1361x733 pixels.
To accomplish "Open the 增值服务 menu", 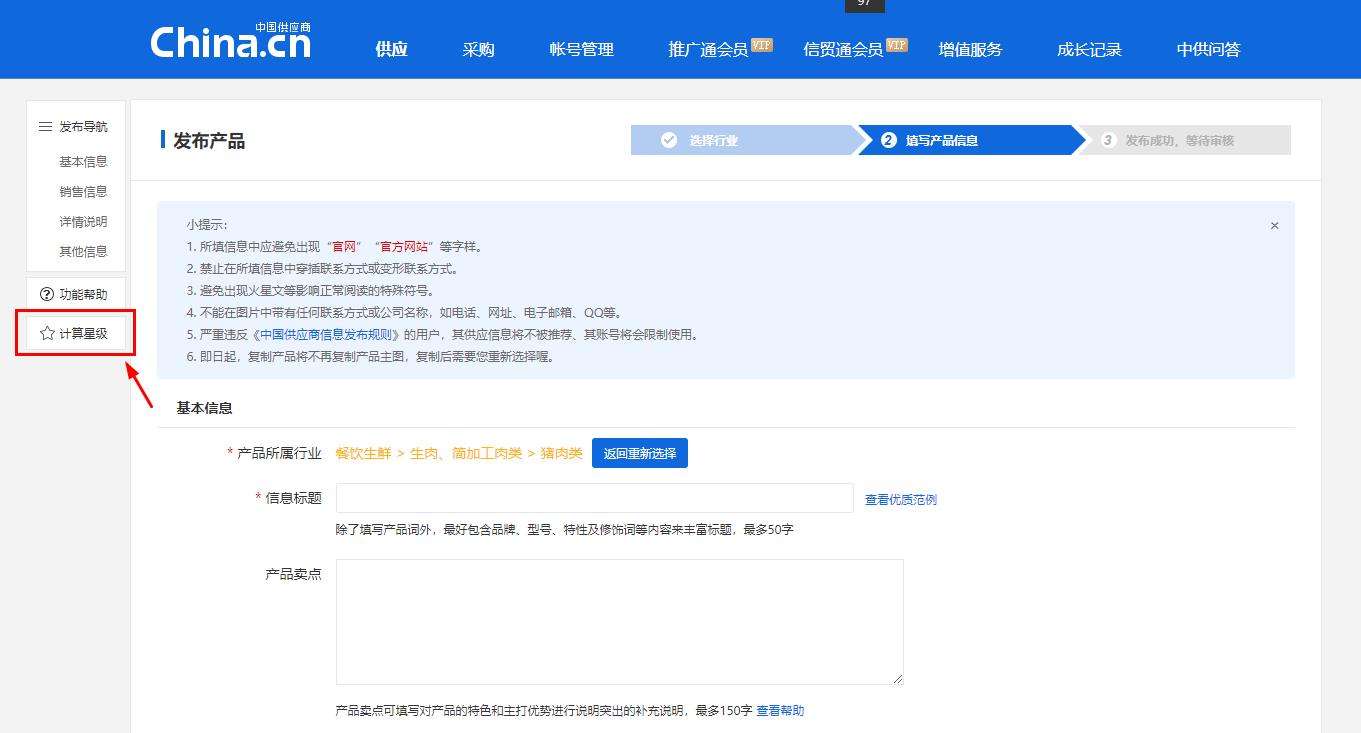I will (x=971, y=48).
